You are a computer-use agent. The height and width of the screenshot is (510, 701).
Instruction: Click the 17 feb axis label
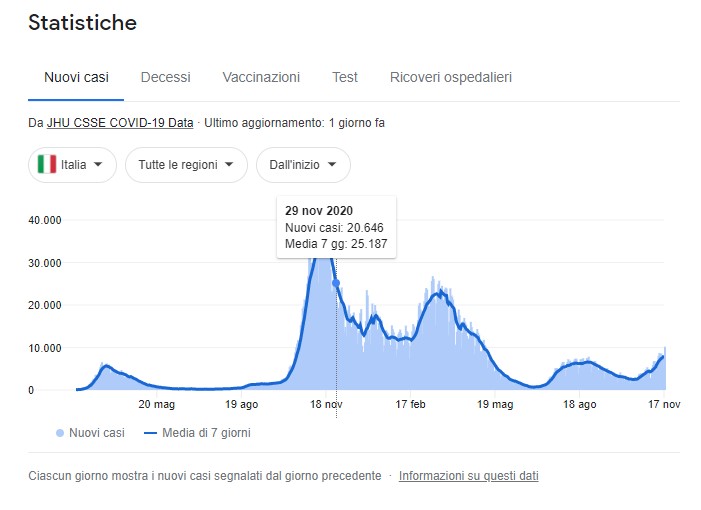(410, 404)
